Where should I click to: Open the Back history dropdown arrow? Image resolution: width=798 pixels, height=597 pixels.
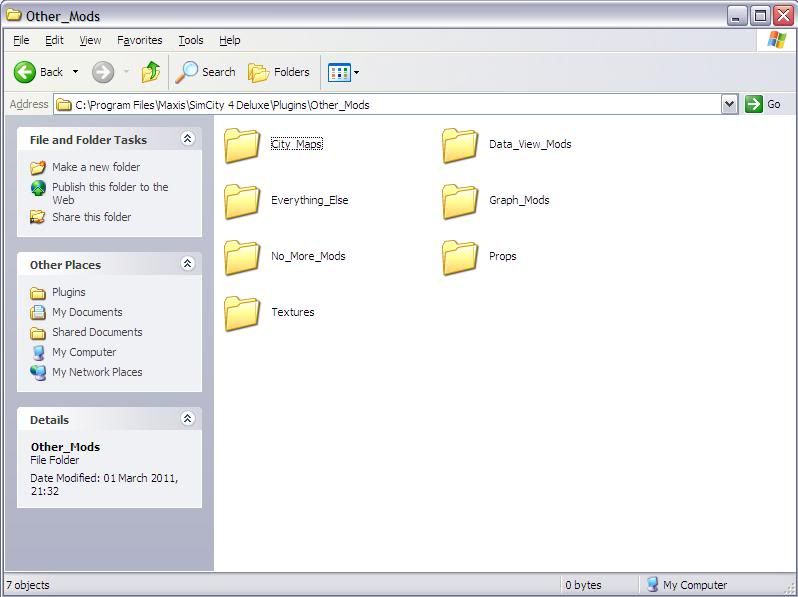click(x=75, y=72)
